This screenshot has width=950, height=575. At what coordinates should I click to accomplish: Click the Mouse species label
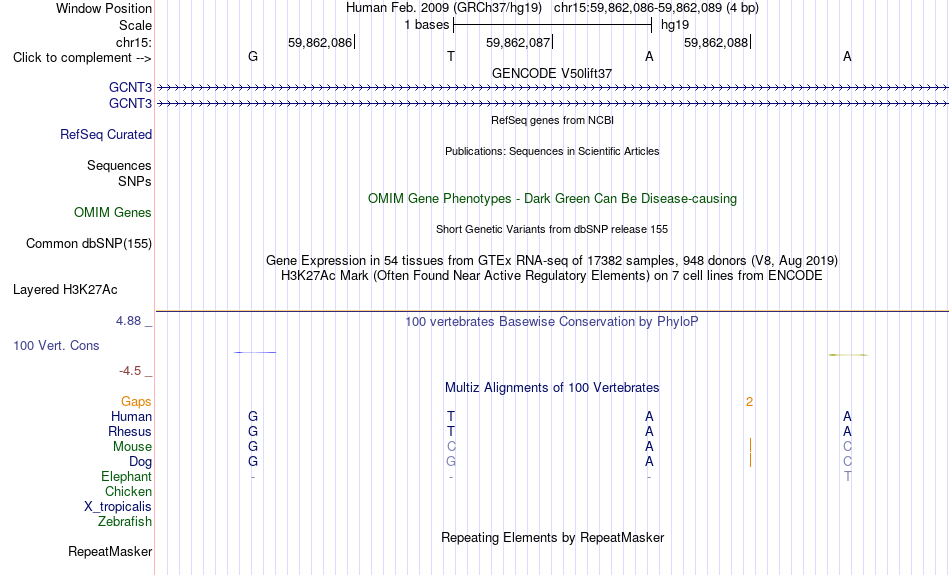[x=132, y=447]
